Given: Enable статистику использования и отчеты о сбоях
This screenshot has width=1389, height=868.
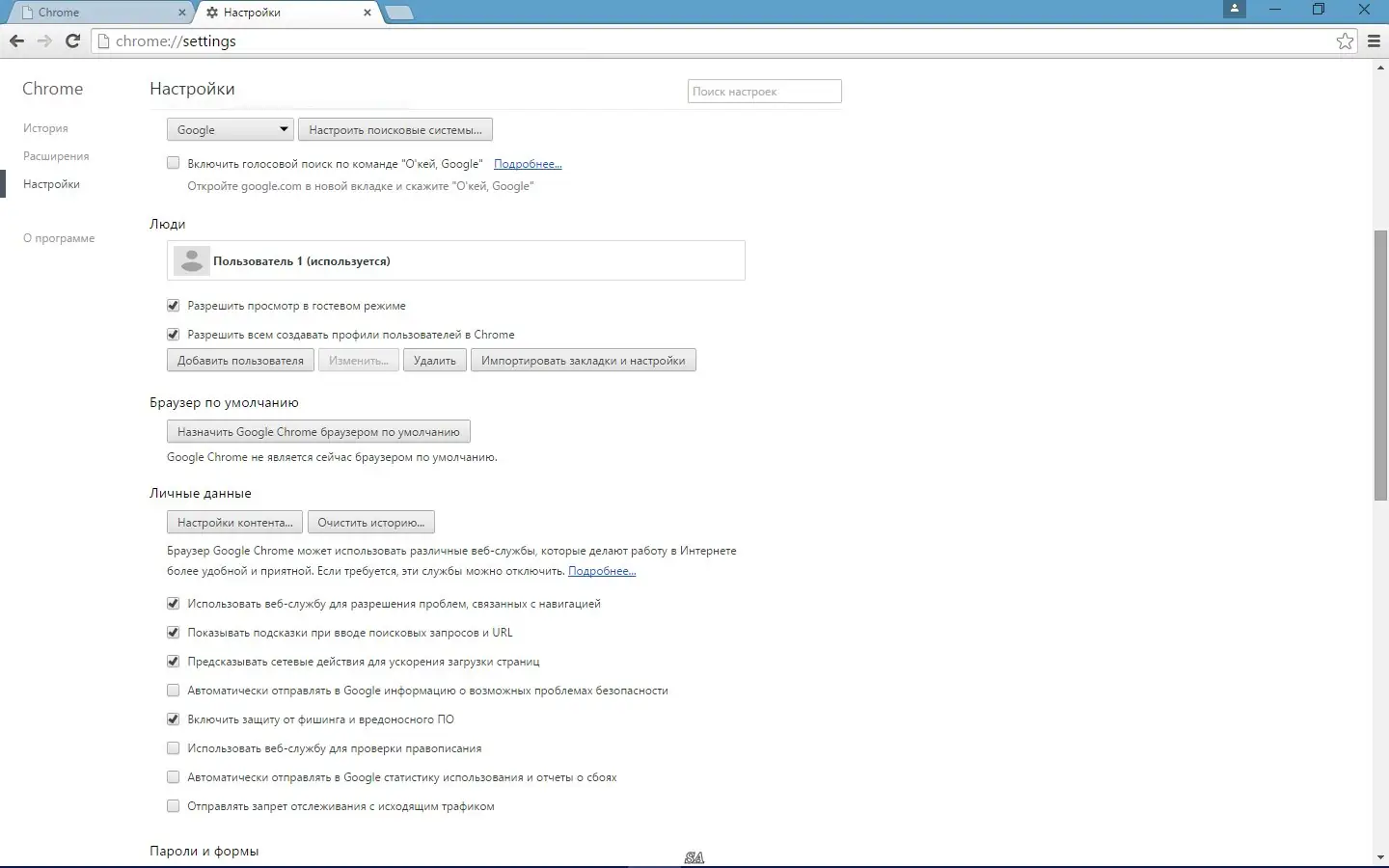Looking at the screenshot, I should tap(174, 777).
